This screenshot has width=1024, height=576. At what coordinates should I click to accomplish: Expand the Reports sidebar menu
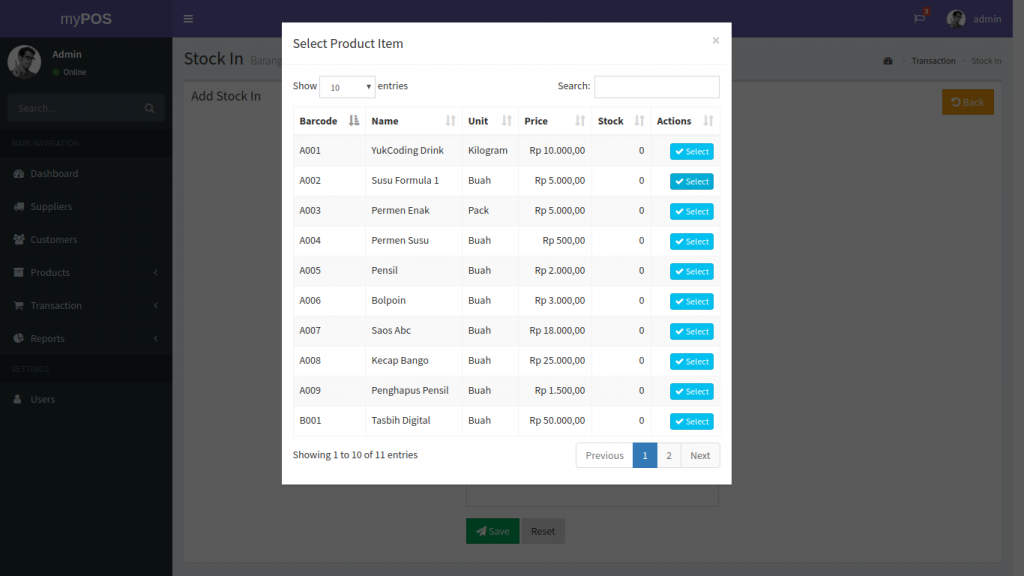coord(86,338)
